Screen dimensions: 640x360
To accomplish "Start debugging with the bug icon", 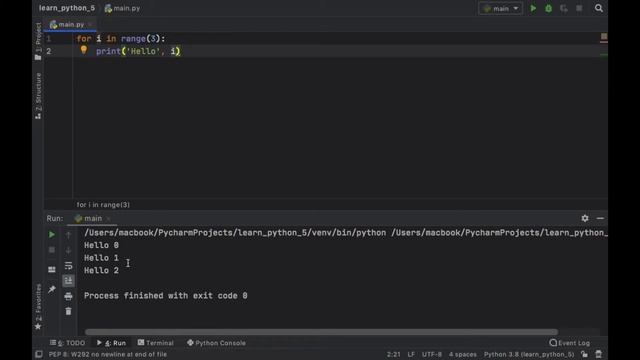I will coord(549,8).
